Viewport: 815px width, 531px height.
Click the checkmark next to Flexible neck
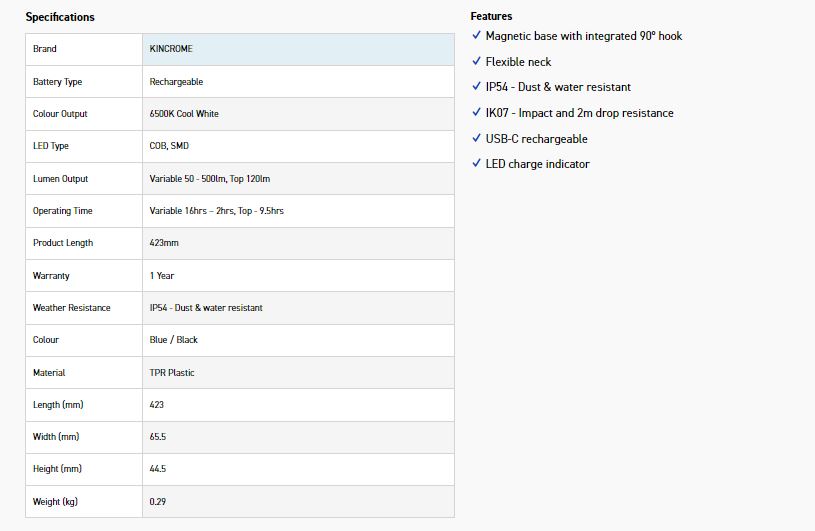click(x=476, y=62)
